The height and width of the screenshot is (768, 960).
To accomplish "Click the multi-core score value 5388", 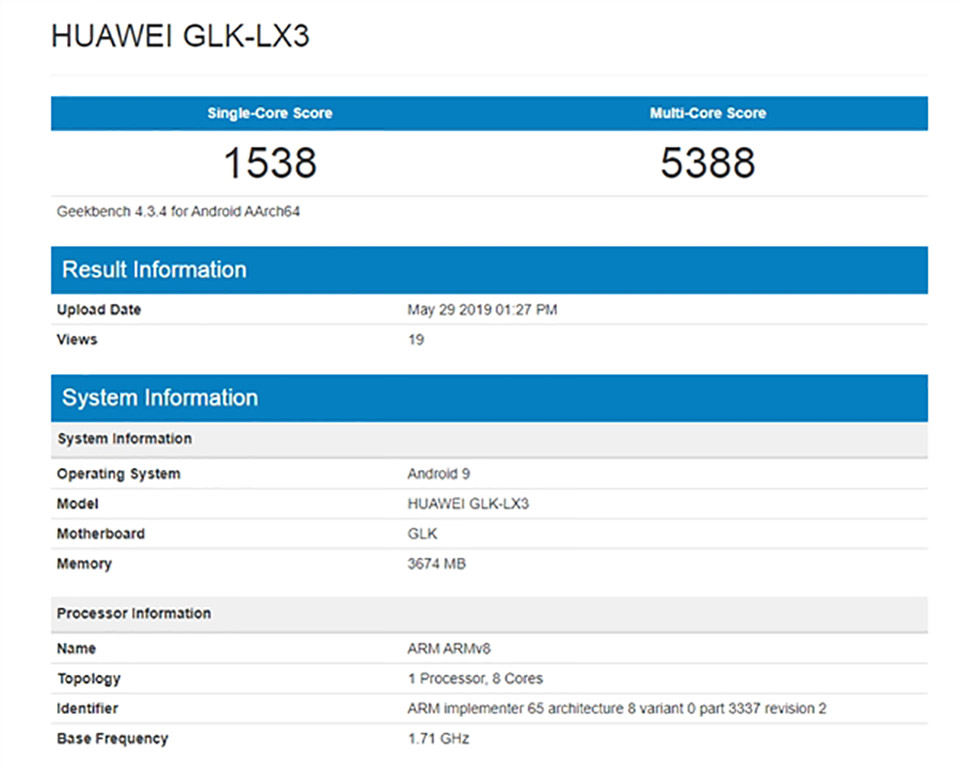I will [708, 163].
